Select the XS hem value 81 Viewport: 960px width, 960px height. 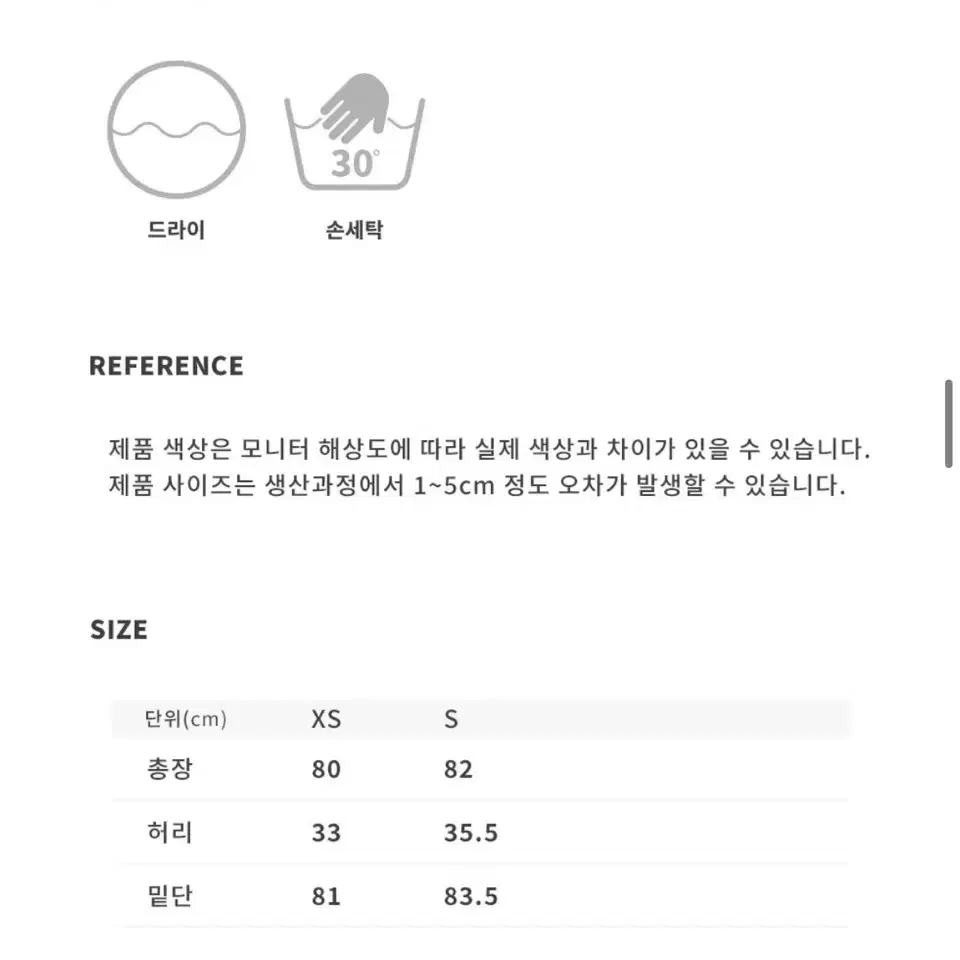[326, 897]
